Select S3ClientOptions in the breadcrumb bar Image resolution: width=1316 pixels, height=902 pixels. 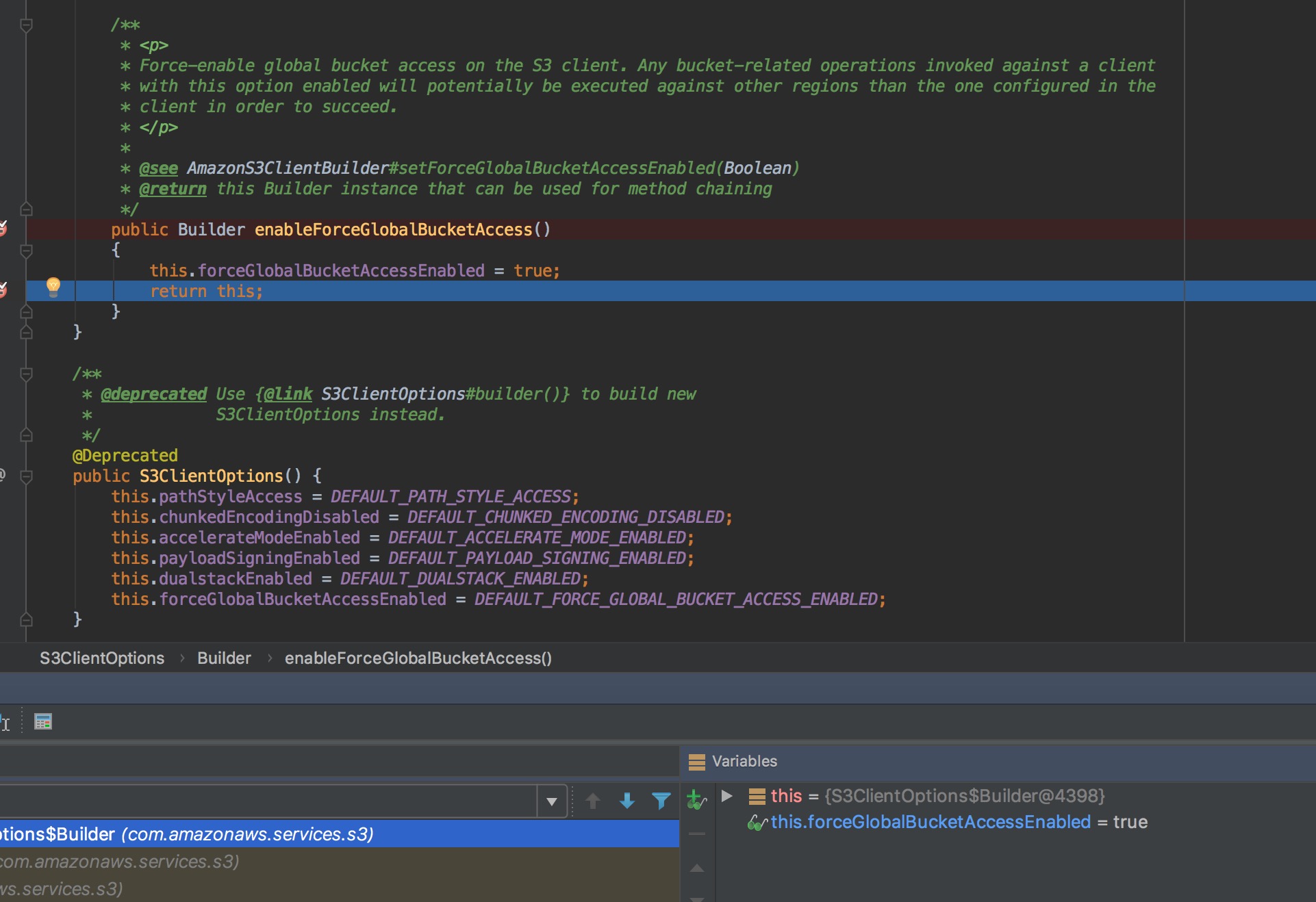click(101, 658)
